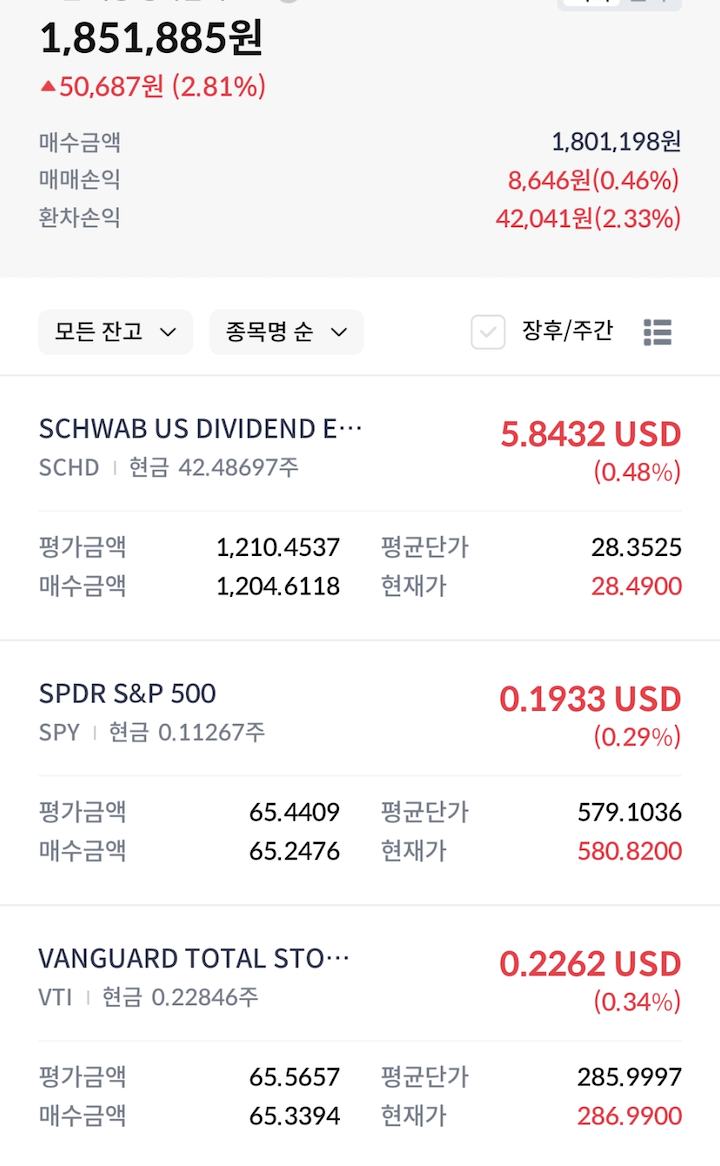Open SPDR S&P 500 holding

pos(127,694)
